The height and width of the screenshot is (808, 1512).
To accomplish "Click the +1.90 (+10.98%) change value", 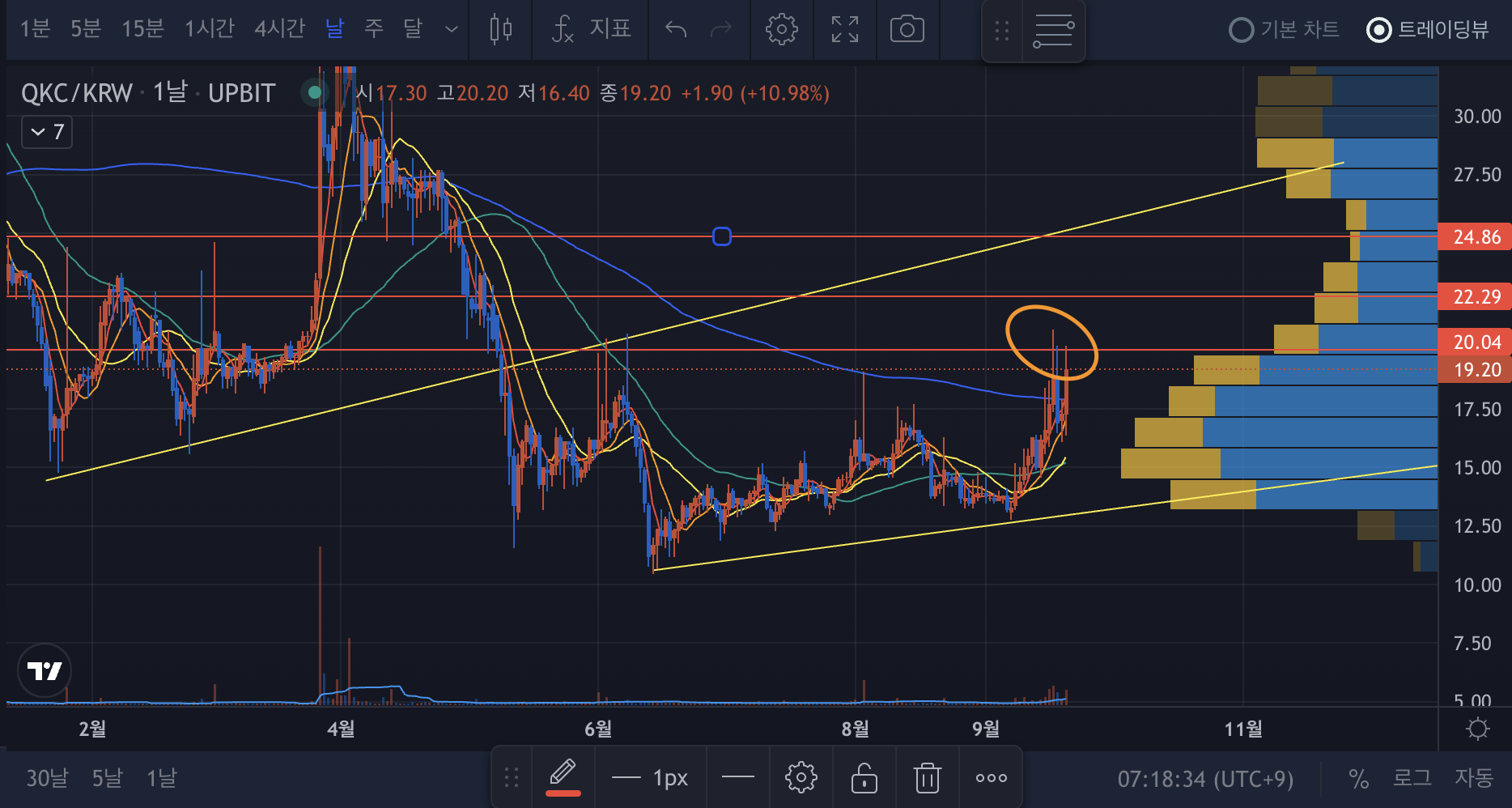I will tap(755, 93).
